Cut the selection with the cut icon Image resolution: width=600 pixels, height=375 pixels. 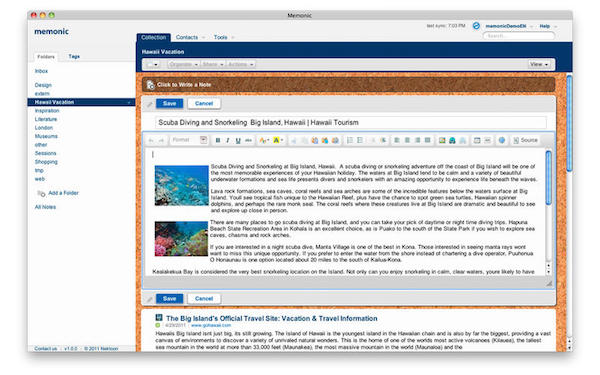click(294, 140)
